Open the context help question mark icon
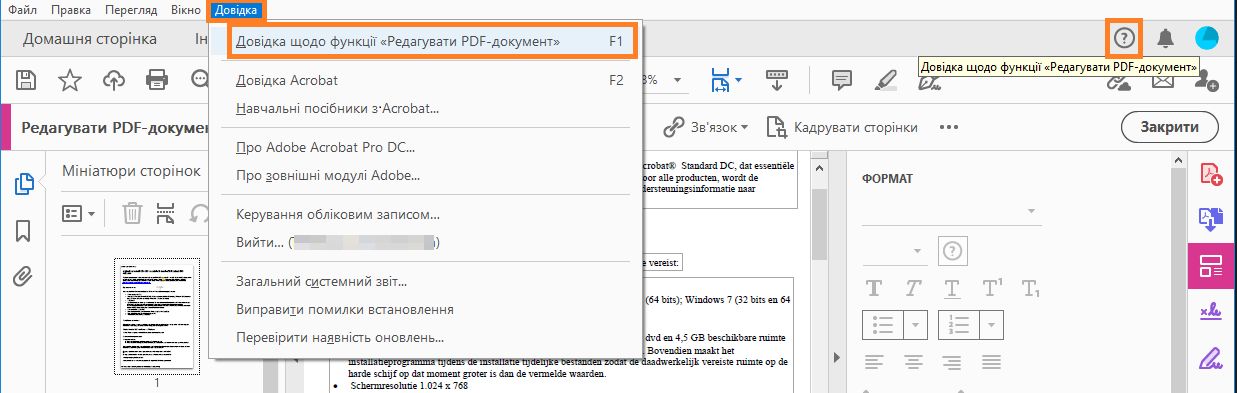The image size is (1237, 393). click(1125, 38)
